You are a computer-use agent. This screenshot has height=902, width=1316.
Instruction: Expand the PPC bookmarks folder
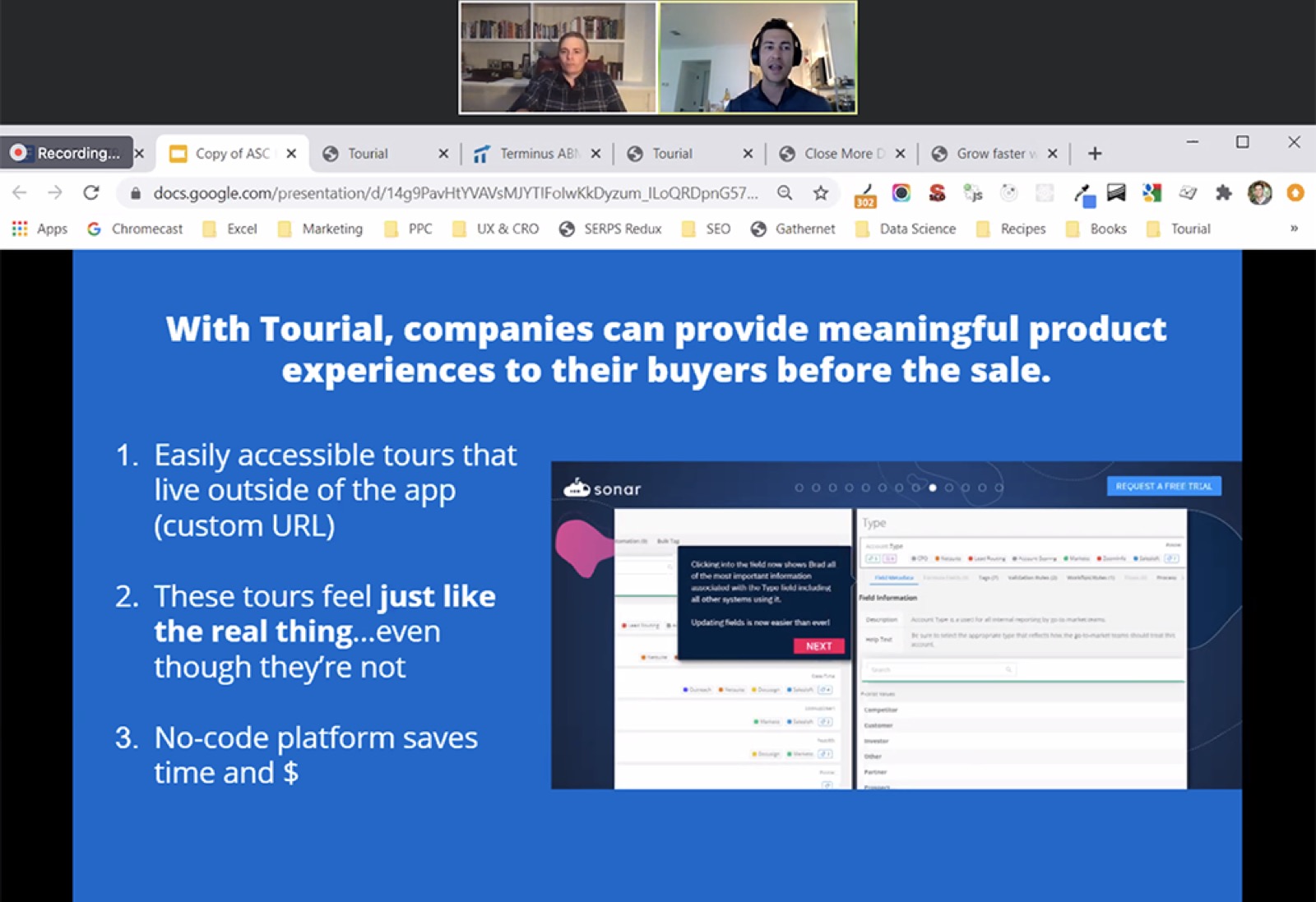click(x=408, y=229)
